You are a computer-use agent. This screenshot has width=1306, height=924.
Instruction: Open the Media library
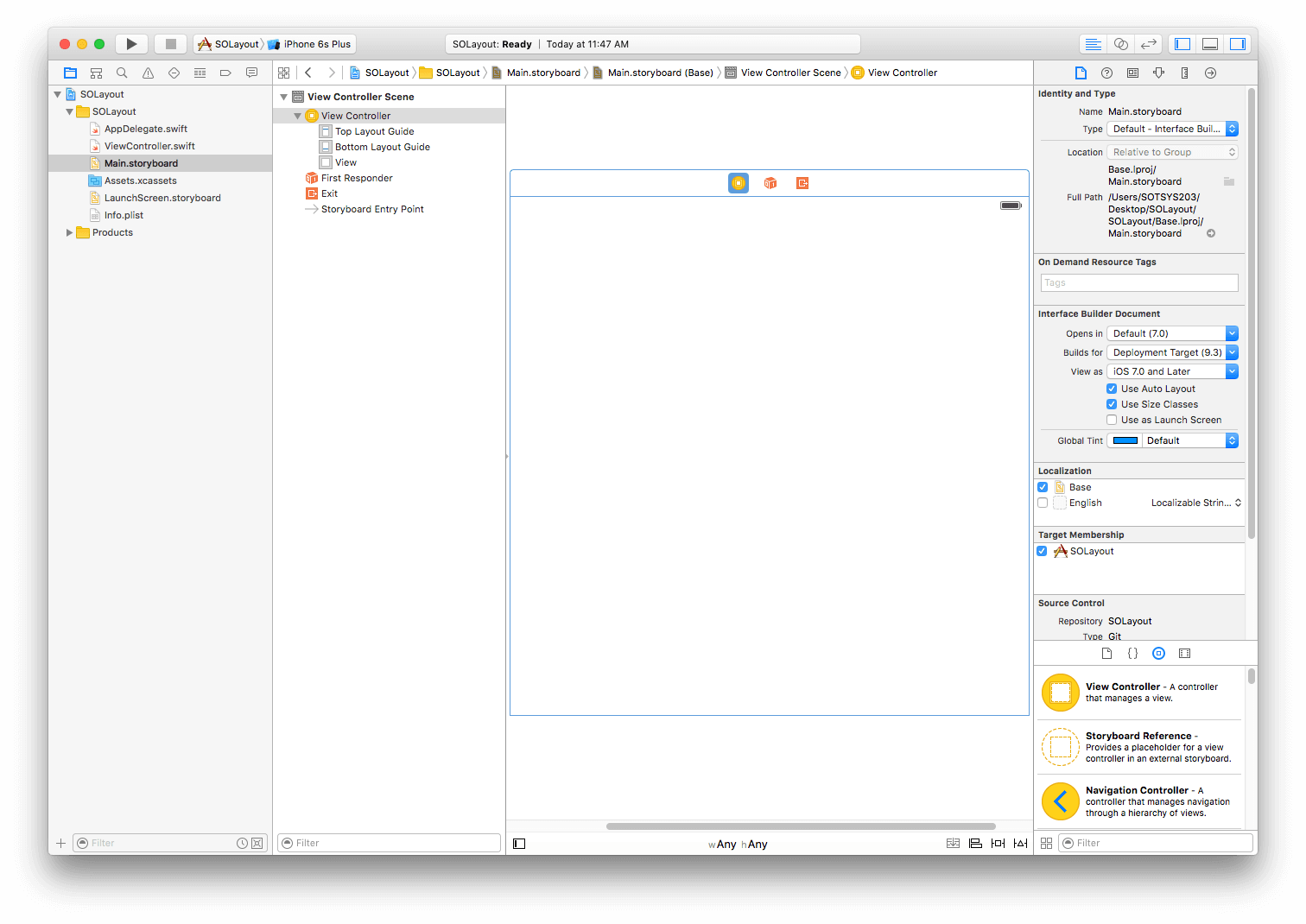[1184, 654]
